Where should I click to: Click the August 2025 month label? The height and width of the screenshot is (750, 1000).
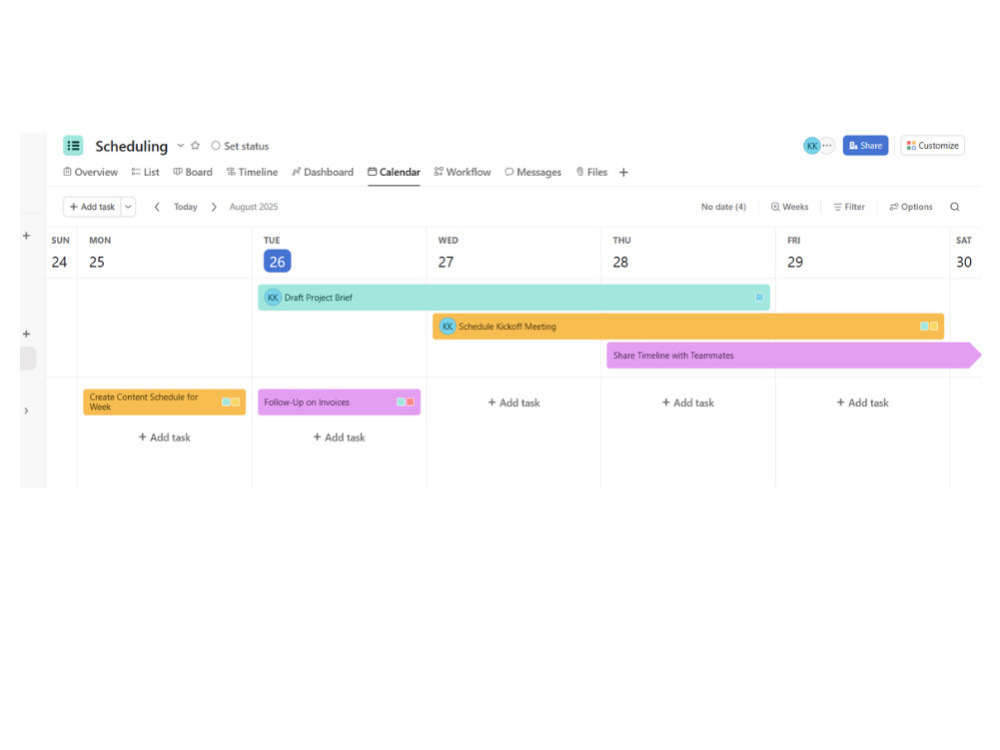[254, 207]
